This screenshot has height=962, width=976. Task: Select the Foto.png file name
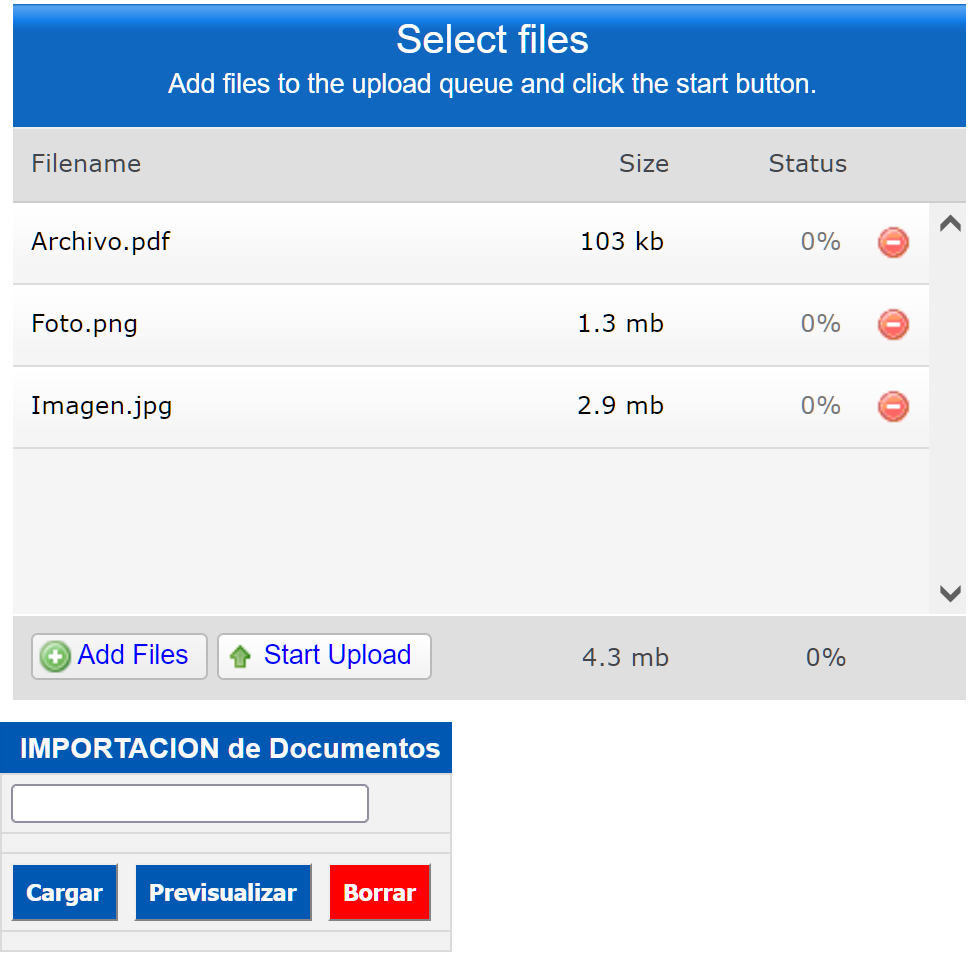(x=85, y=324)
